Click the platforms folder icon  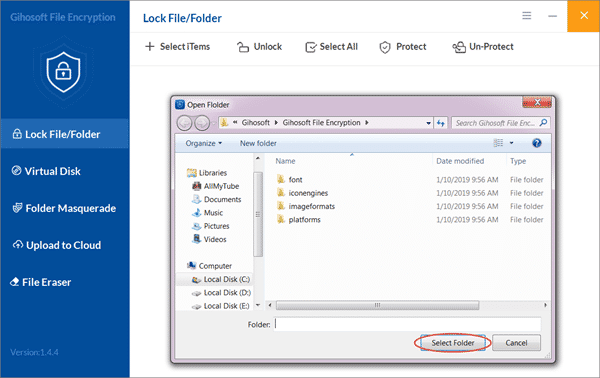(x=281, y=219)
